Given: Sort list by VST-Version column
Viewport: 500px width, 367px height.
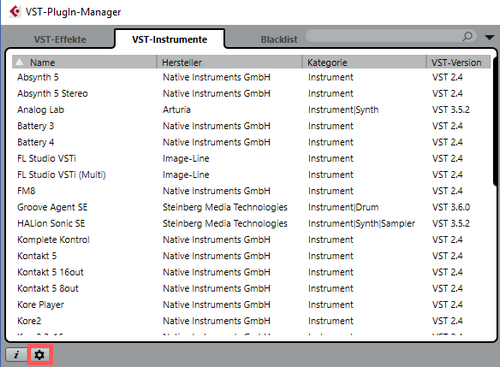Looking at the screenshot, I should 458,62.
